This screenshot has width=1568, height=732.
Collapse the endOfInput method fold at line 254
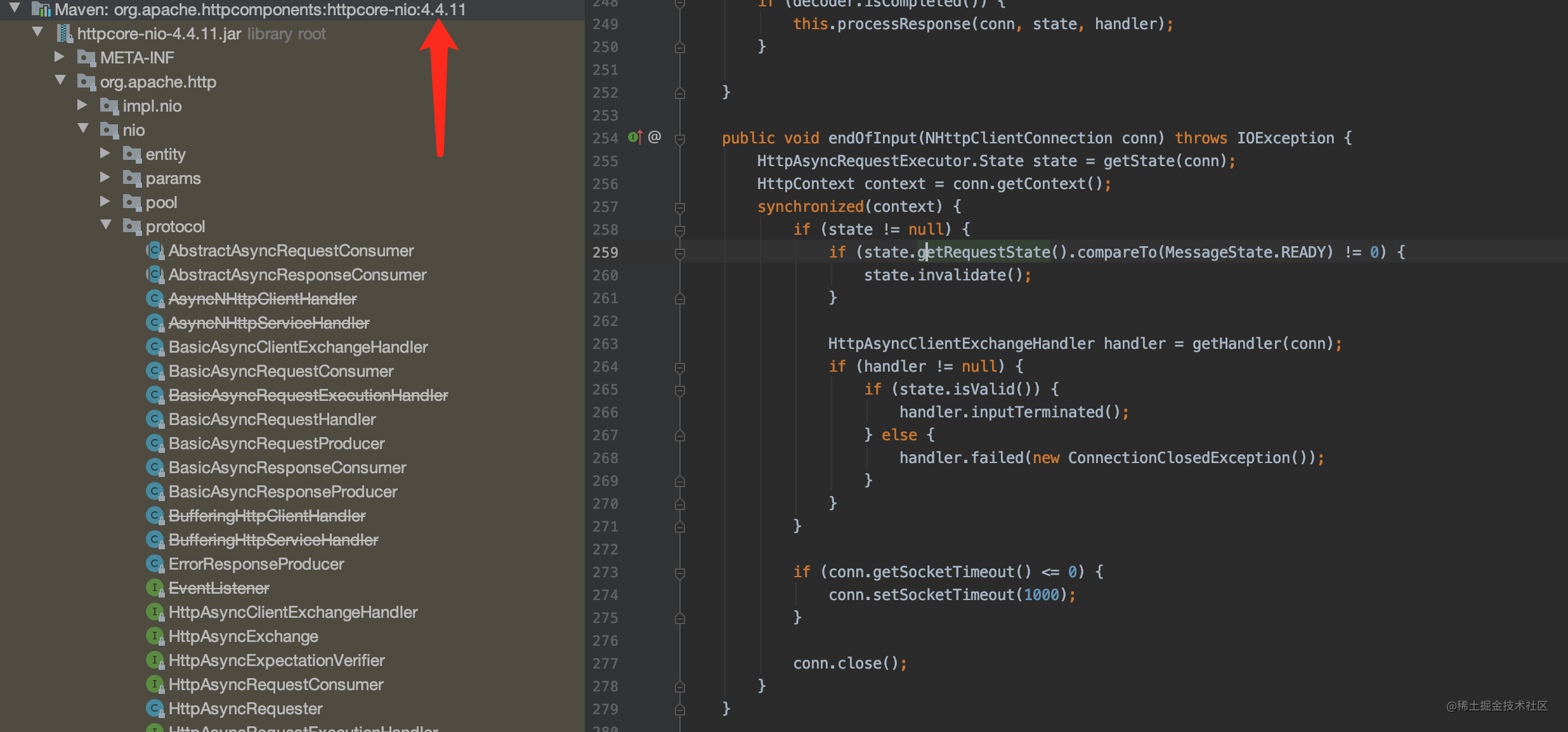pos(680,139)
